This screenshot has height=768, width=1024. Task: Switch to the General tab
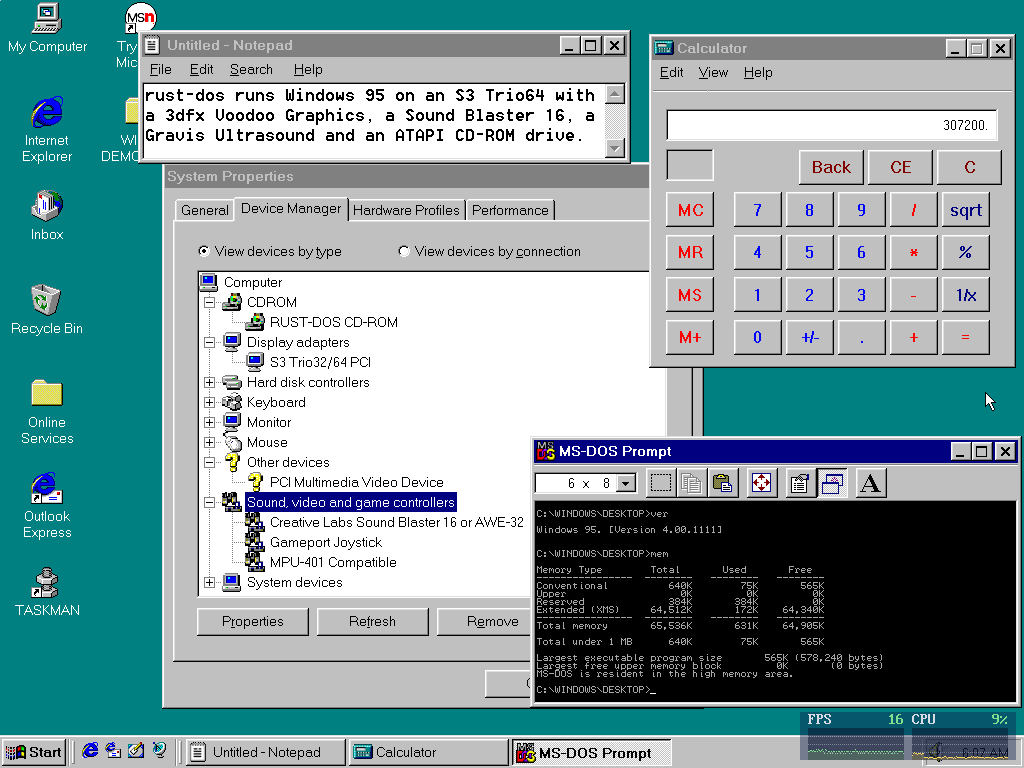(204, 210)
